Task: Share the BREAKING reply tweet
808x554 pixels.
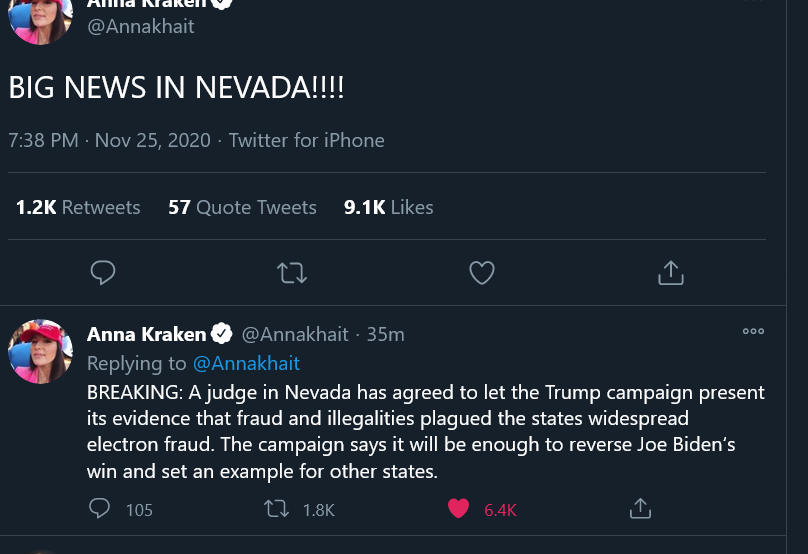Action: click(640, 509)
